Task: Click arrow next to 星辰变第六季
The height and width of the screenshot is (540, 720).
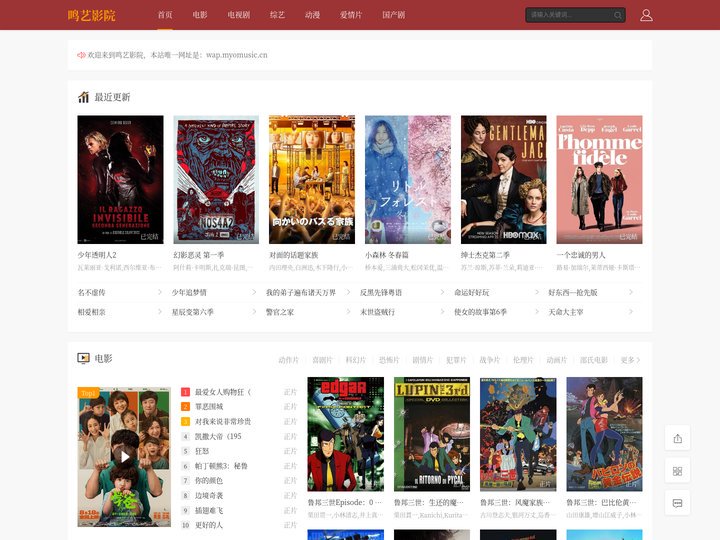Action: (254, 312)
